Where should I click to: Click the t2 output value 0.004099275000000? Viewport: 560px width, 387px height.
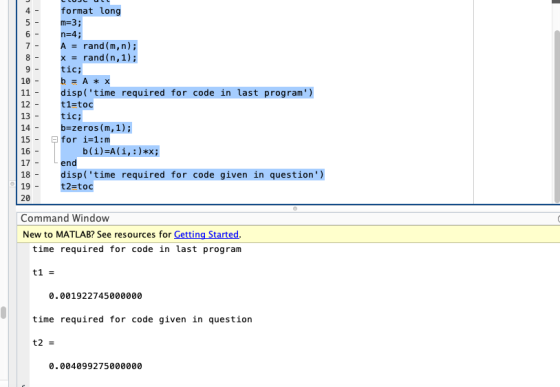95,366
